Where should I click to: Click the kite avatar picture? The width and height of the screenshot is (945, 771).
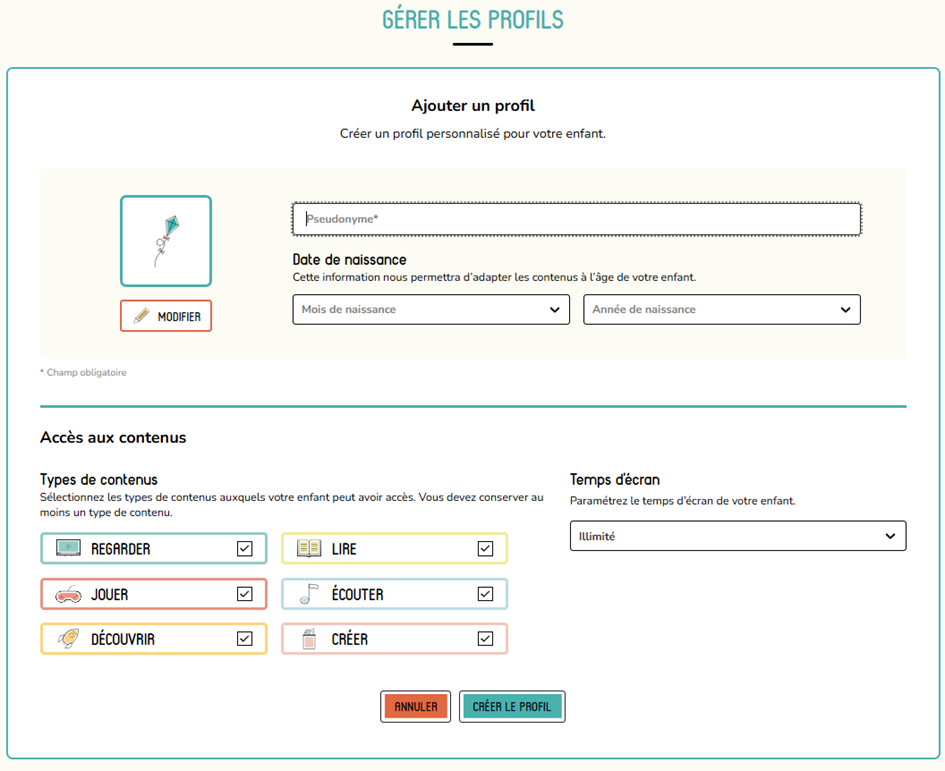point(166,241)
